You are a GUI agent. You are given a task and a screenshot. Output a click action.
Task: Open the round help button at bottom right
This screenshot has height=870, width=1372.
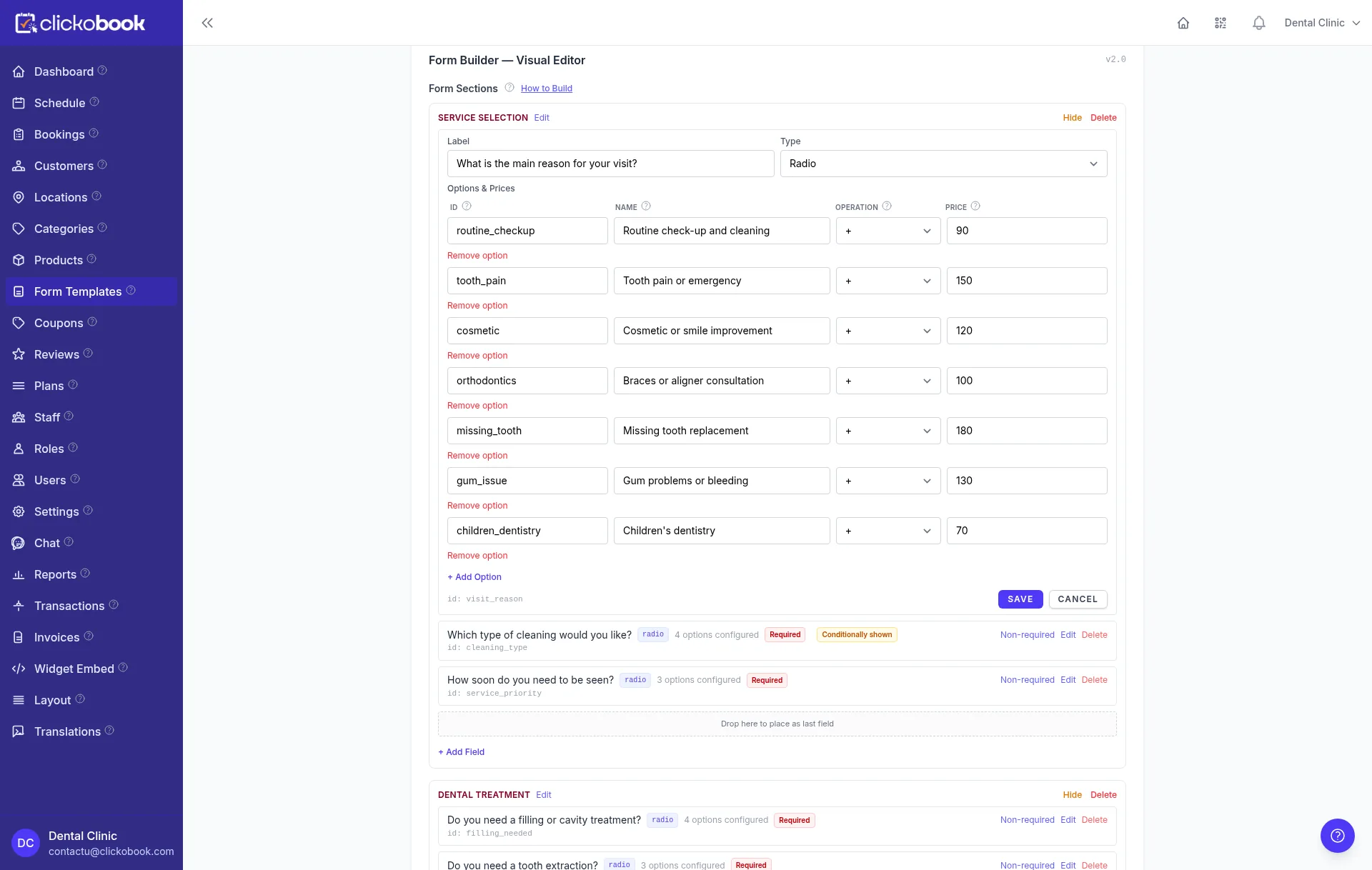(x=1338, y=836)
